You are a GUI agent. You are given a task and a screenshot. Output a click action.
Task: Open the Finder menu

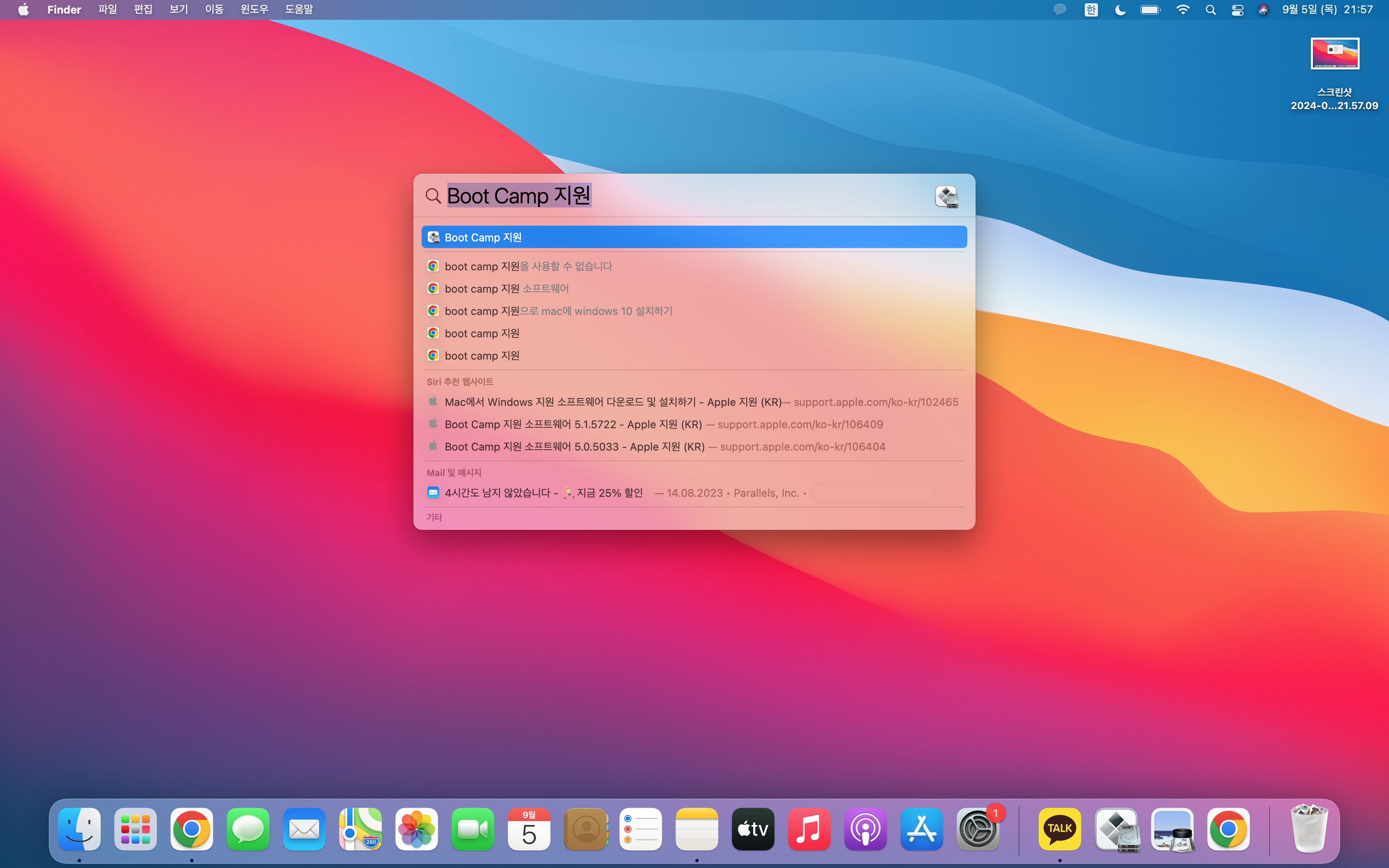64,10
